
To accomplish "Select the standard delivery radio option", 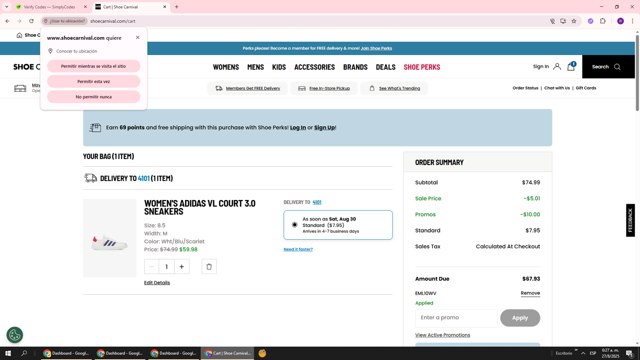I will click(294, 225).
